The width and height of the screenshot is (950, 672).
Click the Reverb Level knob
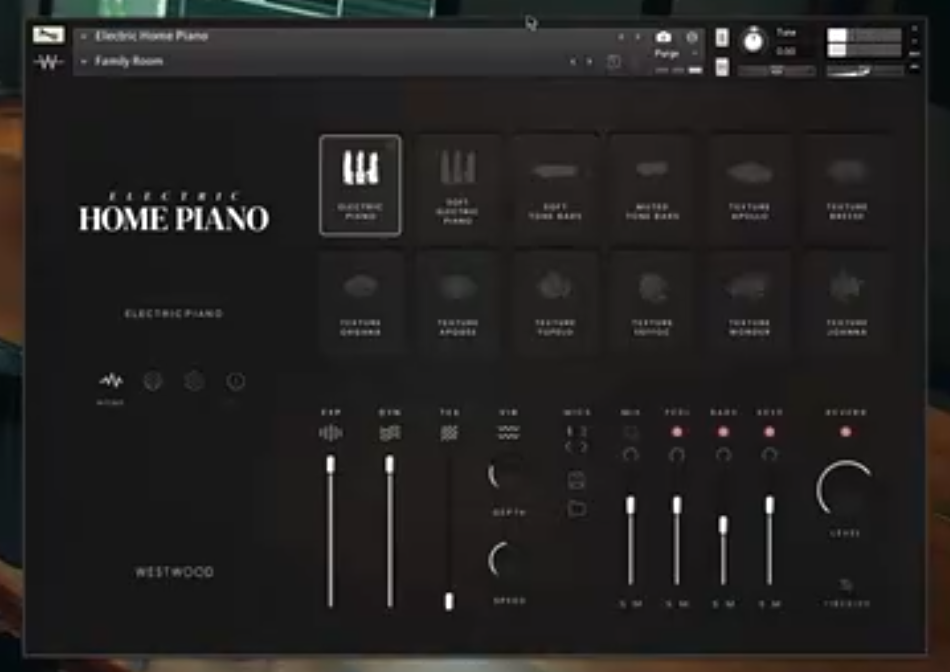845,488
